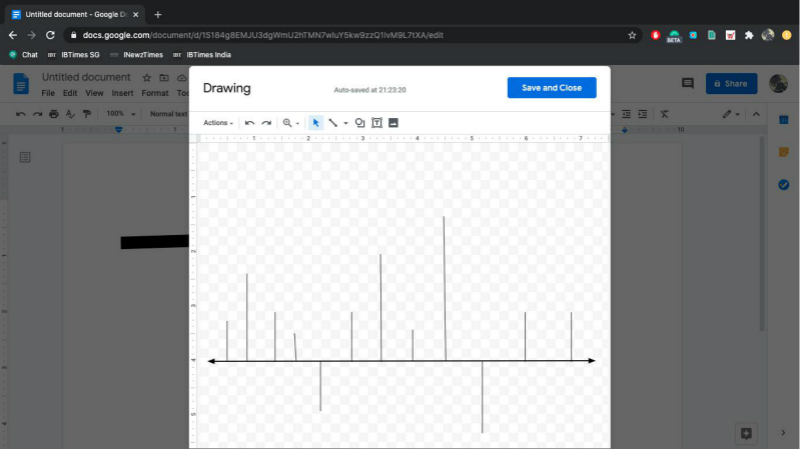
Task: Open the Zoom dropdown in Drawing toolbar
Action: (290, 123)
